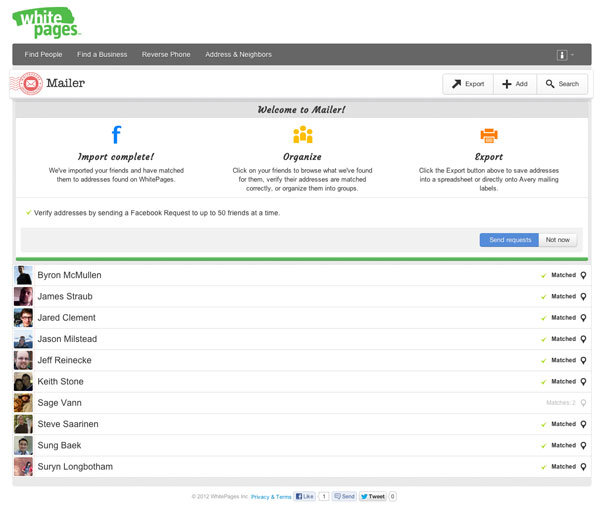
Task: Click Matched status for Keith Stone
Action: point(563,381)
